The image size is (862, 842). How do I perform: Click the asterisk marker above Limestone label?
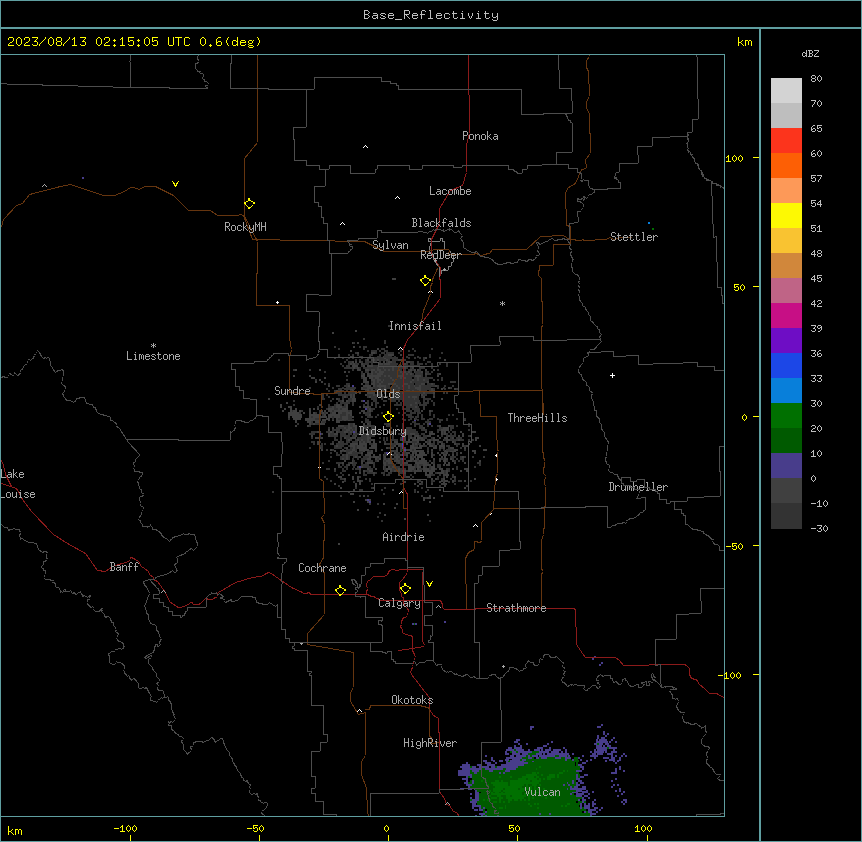click(x=153, y=346)
